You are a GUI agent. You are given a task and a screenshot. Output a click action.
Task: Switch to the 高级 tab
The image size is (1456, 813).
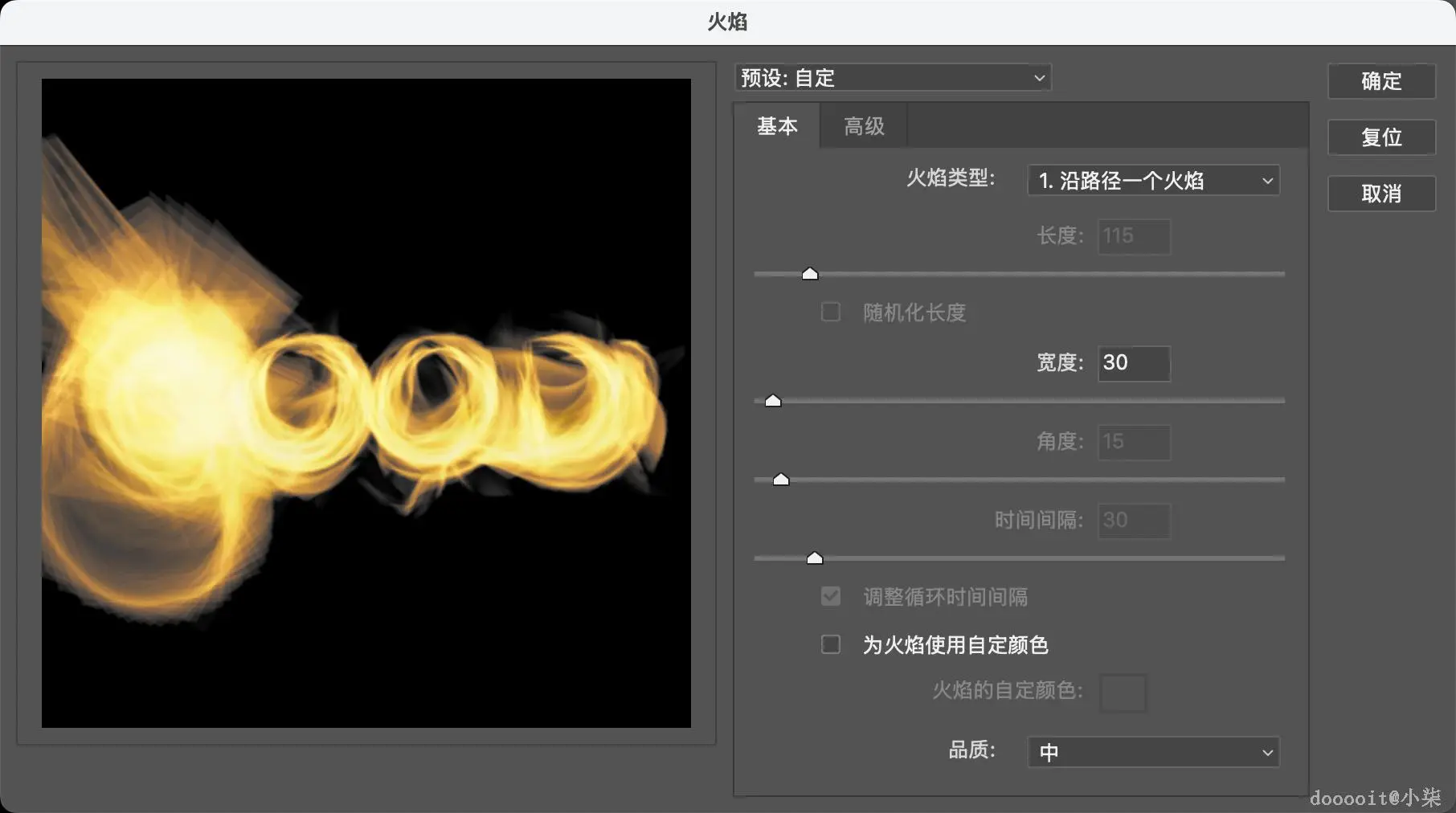tap(862, 125)
